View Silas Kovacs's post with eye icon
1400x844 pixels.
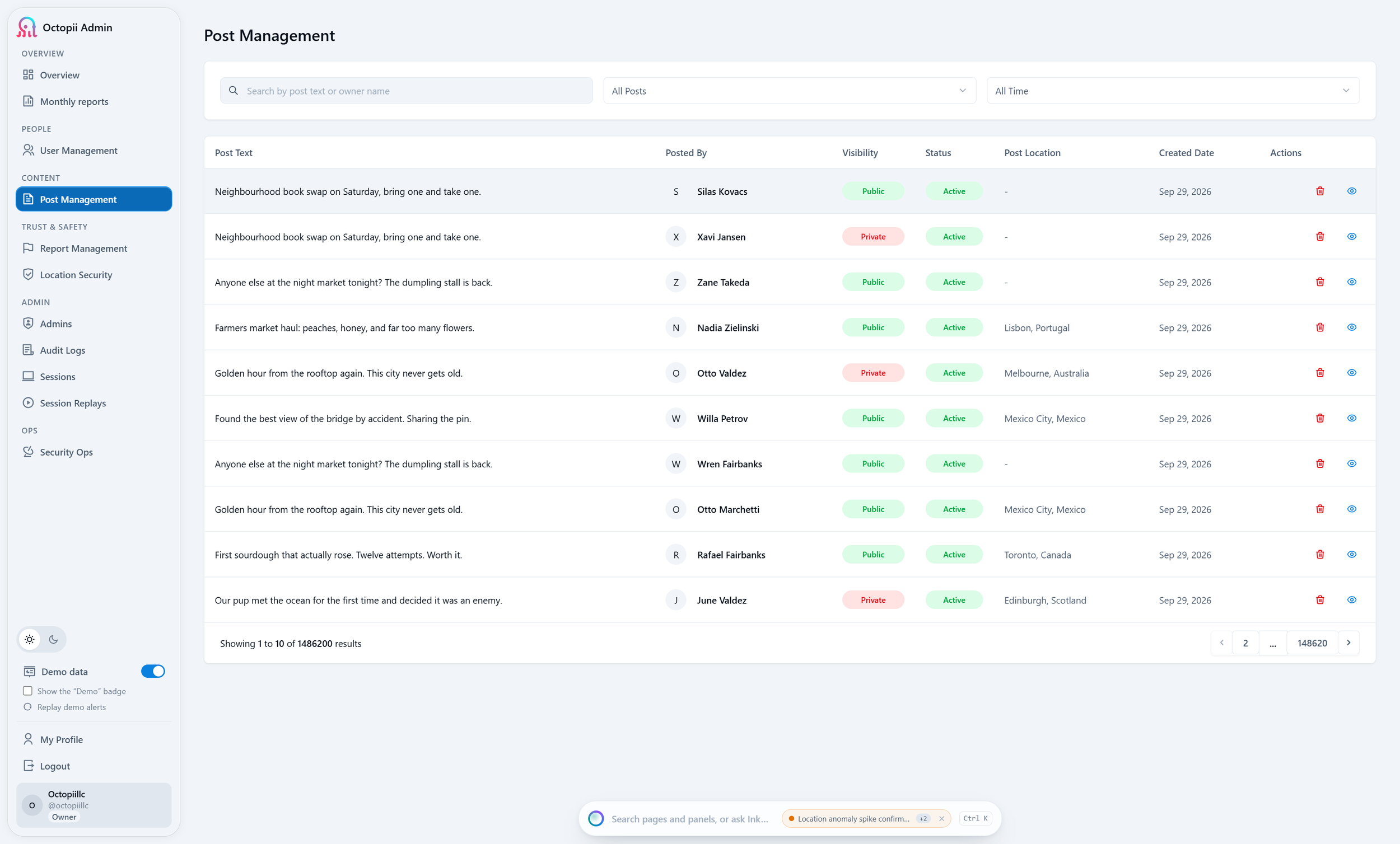(x=1352, y=191)
